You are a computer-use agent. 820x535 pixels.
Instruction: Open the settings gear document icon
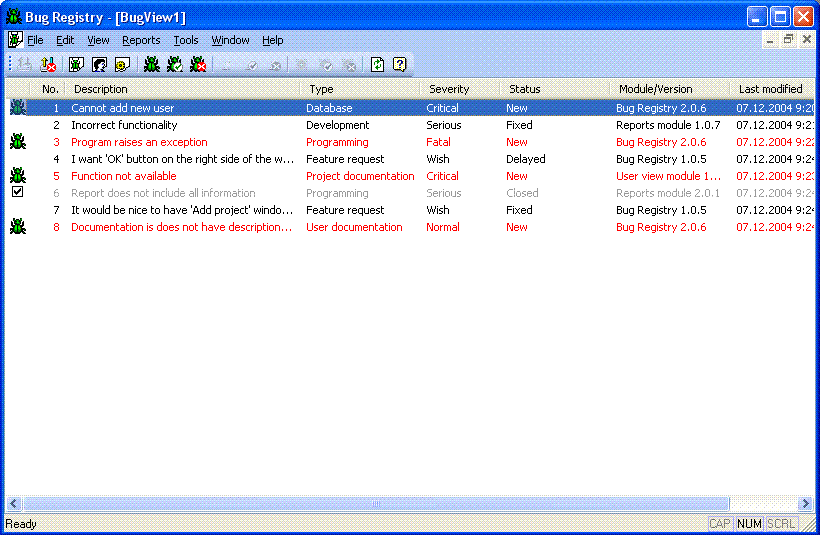122,65
